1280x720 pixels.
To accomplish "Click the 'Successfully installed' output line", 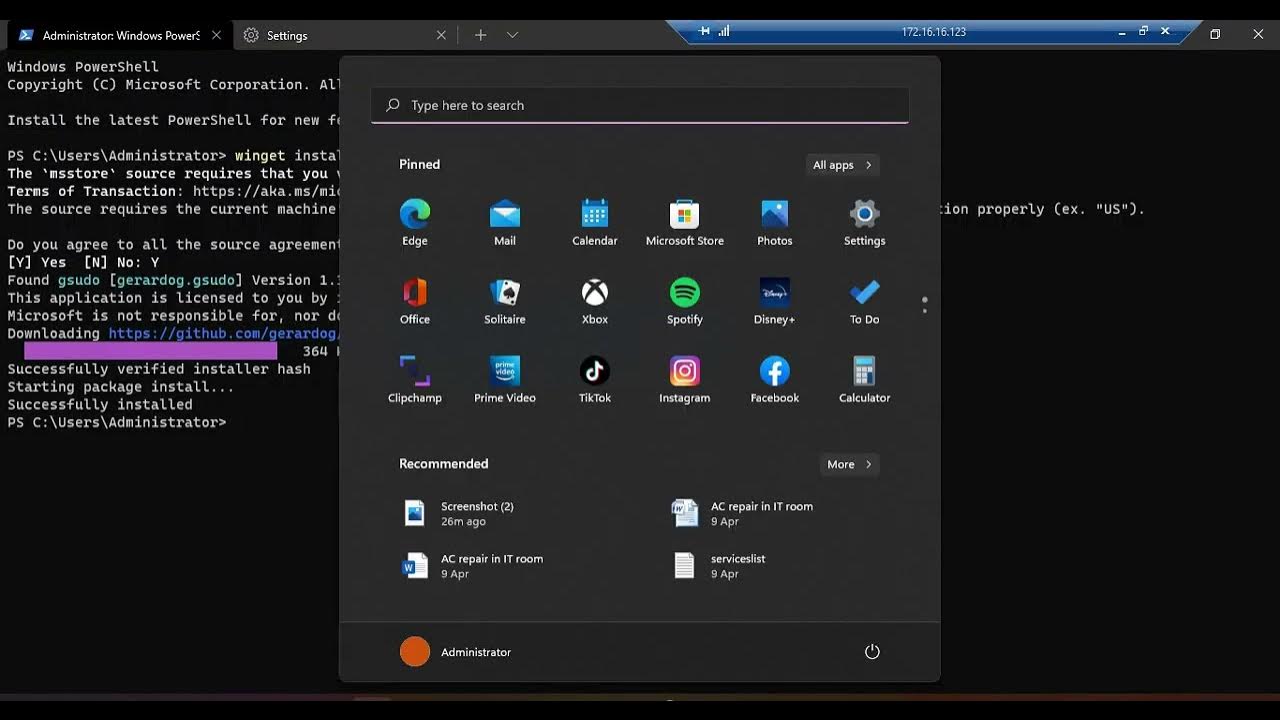I will click(100, 405).
